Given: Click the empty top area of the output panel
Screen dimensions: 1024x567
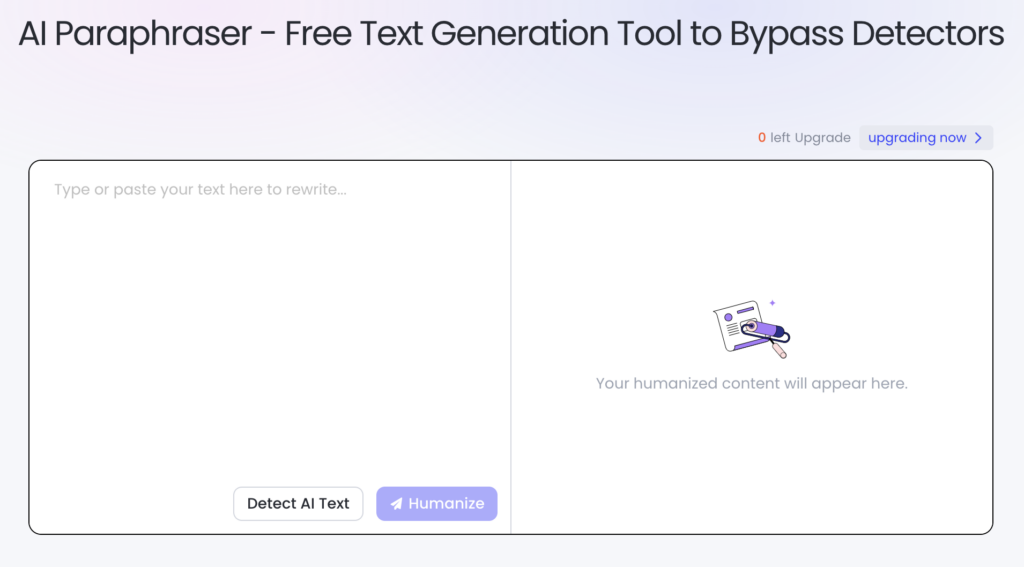Looking at the screenshot, I should 752,220.
